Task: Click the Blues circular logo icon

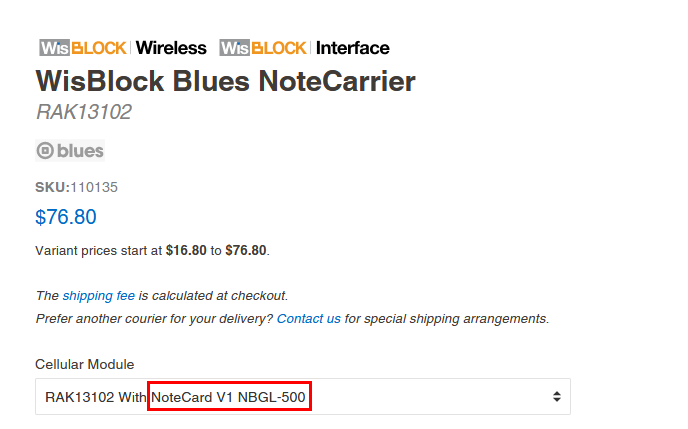Action: (45, 151)
